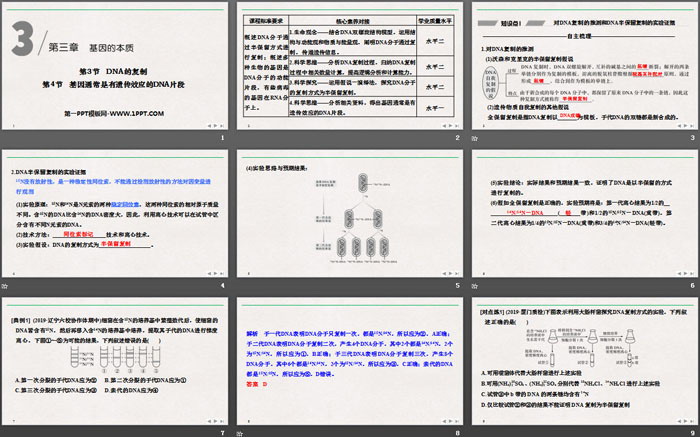Viewport: 700px width, 437px height.
Task: Click the last-slide arrow icon on slide 1
Action: pos(221,126)
